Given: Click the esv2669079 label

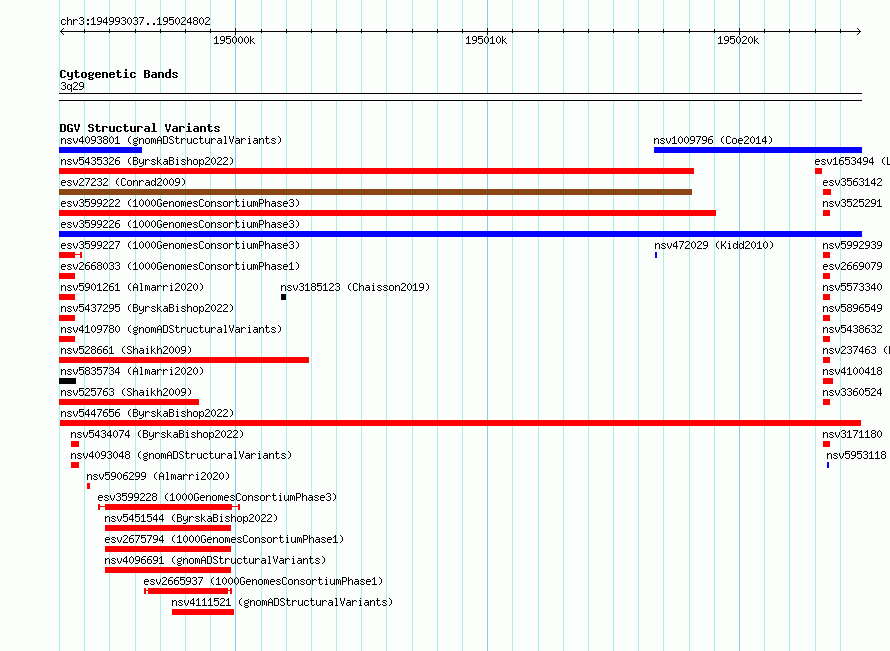Looking at the screenshot, I should (x=852, y=266).
